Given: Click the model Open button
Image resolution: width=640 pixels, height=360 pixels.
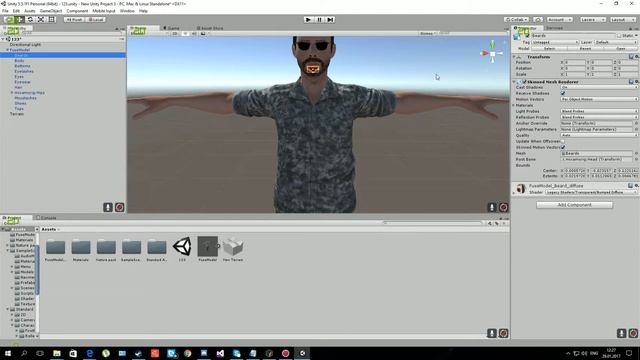Looking at the screenshot, I should click(620, 48).
